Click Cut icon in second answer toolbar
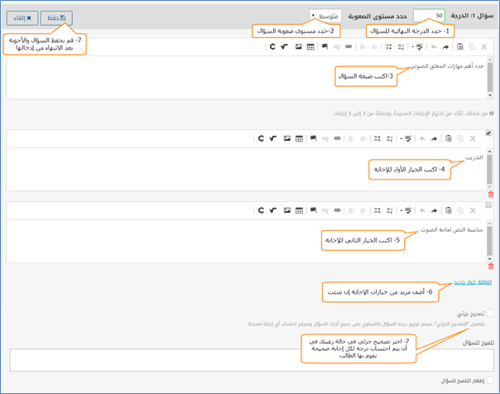The width and height of the screenshot is (500, 394). click(473, 210)
